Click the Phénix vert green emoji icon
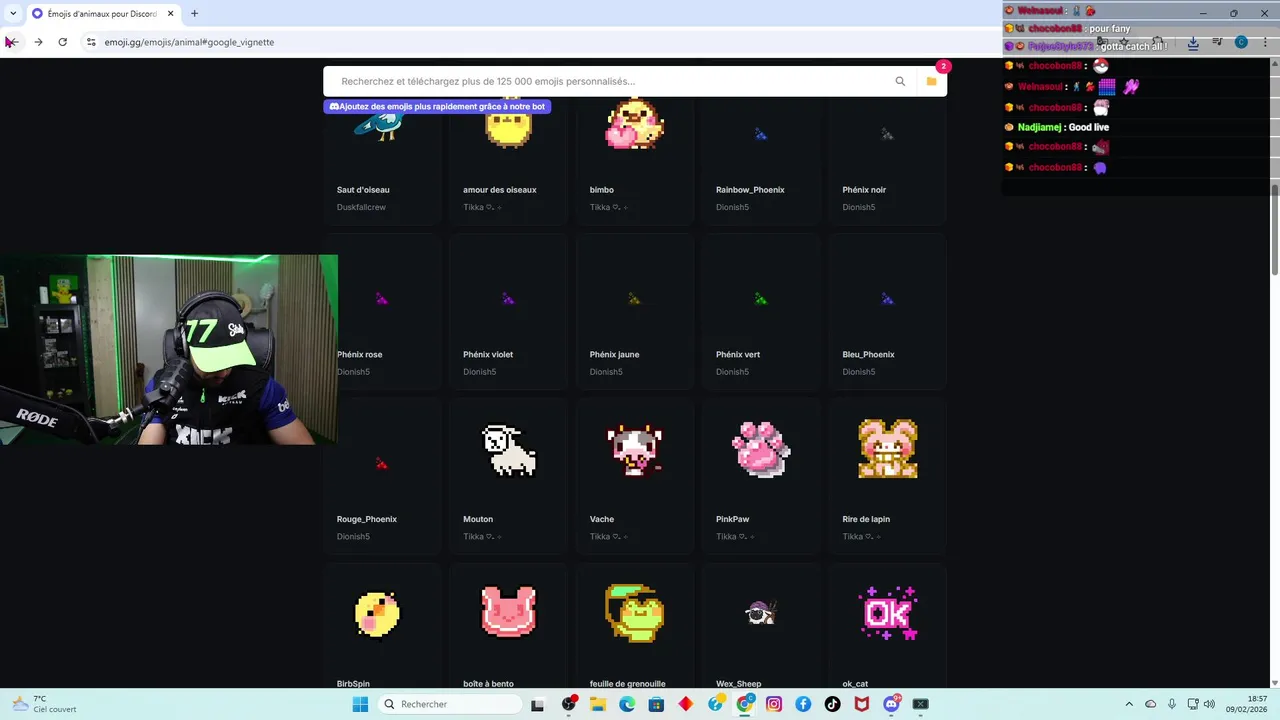This screenshot has height=720, width=1280. (761, 299)
